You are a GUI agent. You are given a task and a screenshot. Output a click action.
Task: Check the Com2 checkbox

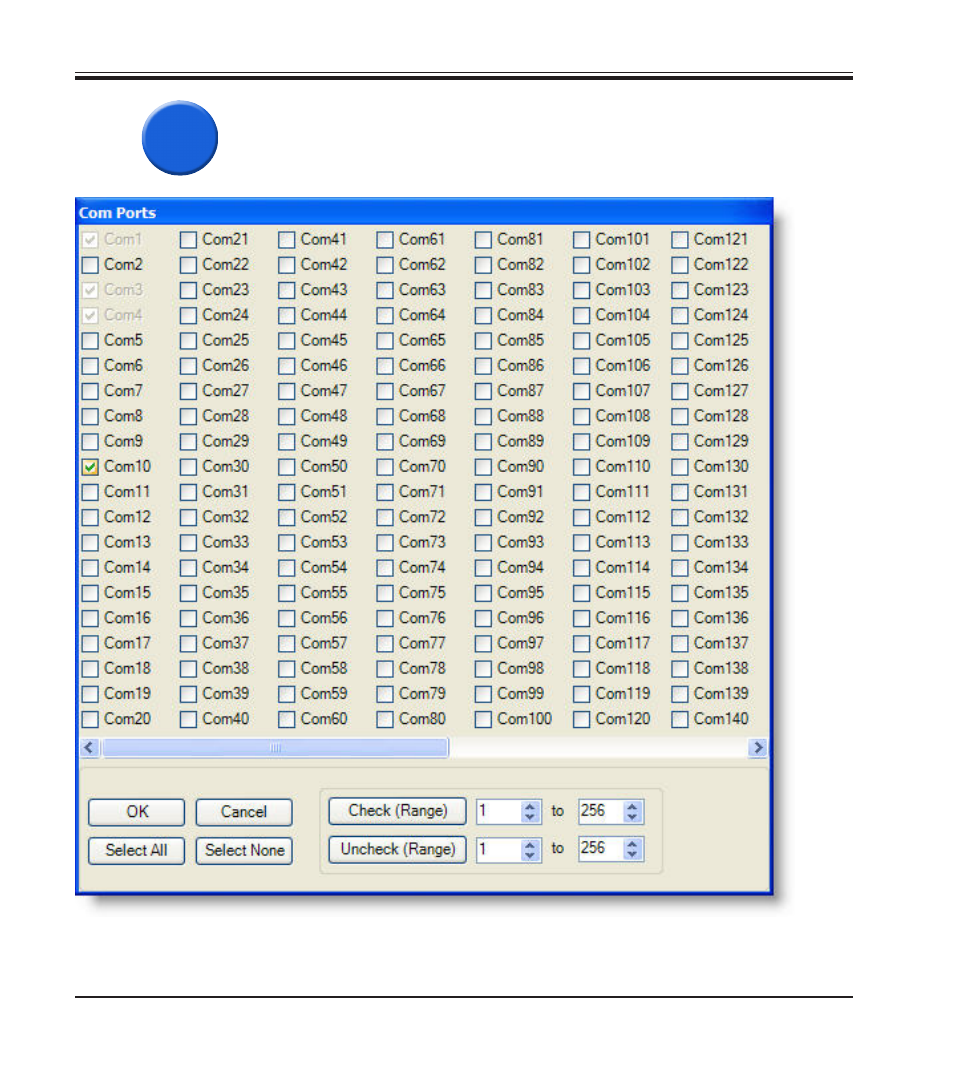click(90, 265)
